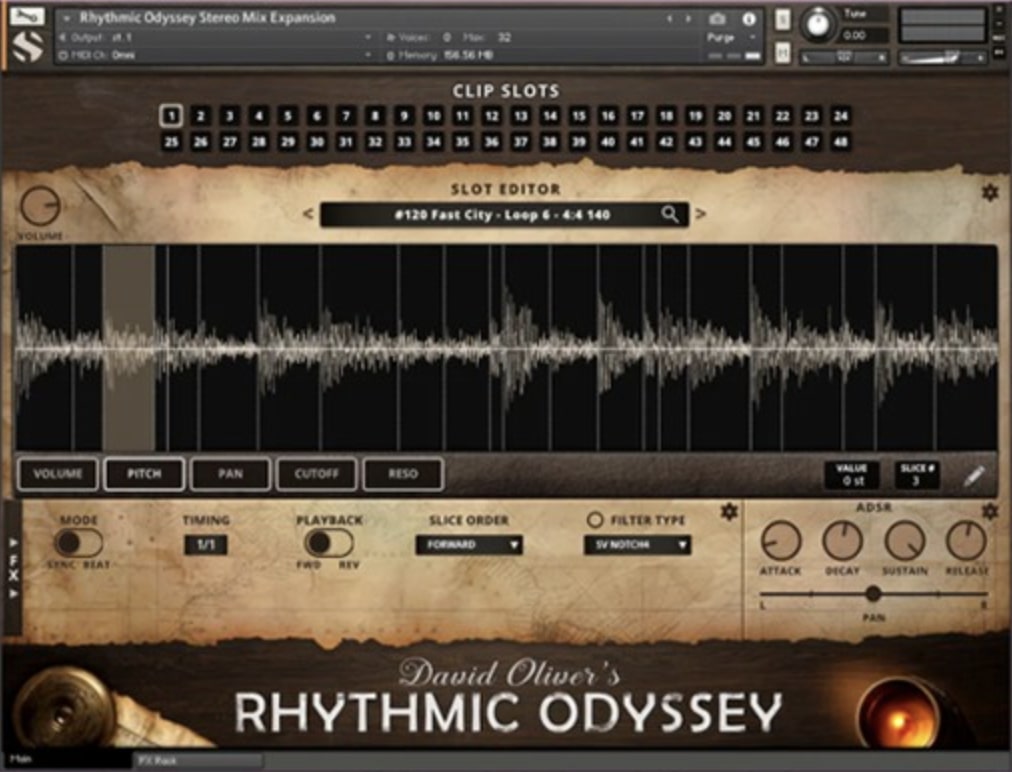Open the search magnifier in Slot Editor

click(670, 214)
